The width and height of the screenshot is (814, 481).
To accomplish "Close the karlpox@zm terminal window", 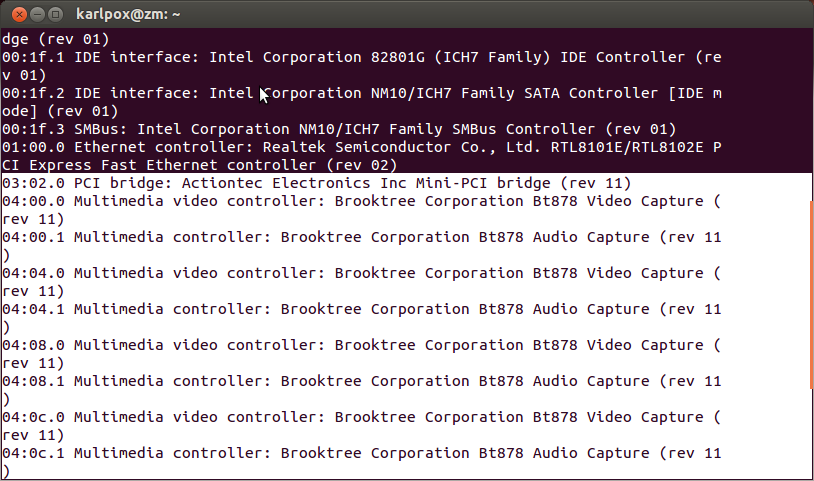I will coord(14,14).
